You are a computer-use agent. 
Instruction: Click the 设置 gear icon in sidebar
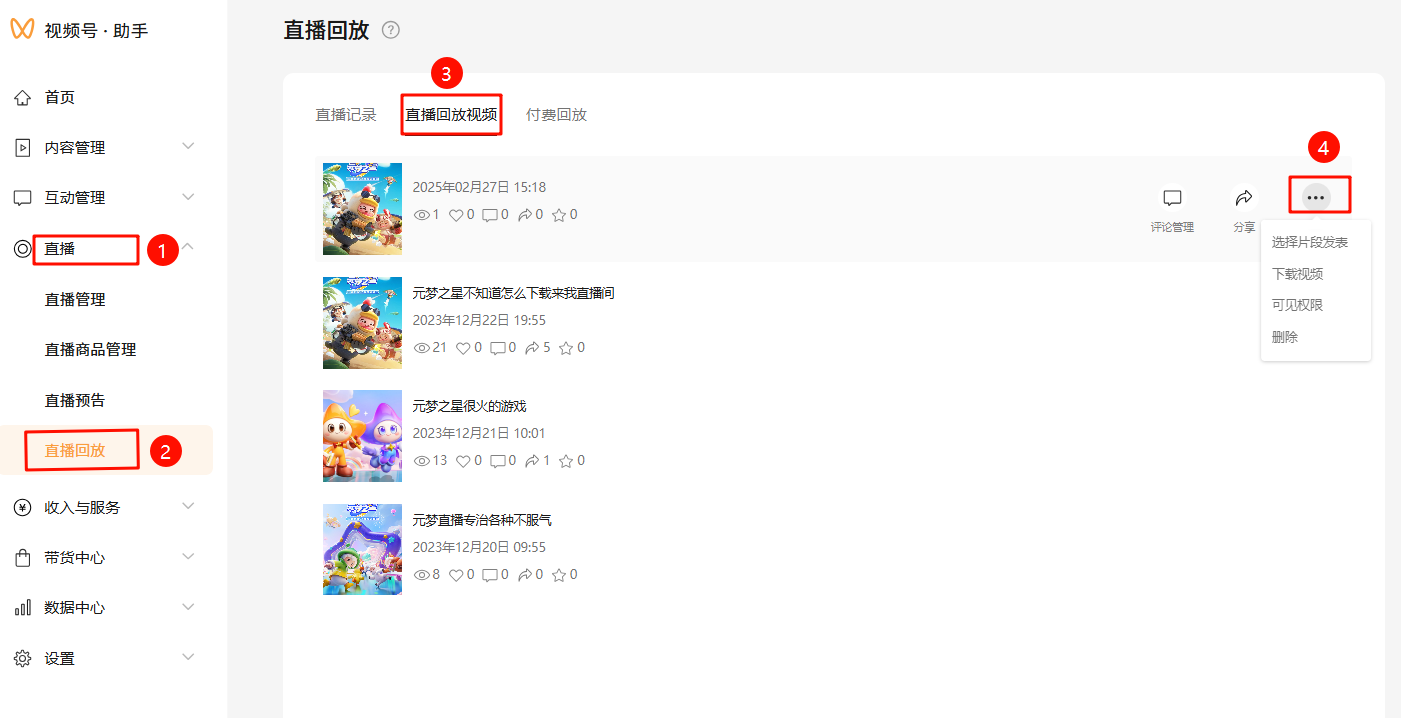(22, 659)
